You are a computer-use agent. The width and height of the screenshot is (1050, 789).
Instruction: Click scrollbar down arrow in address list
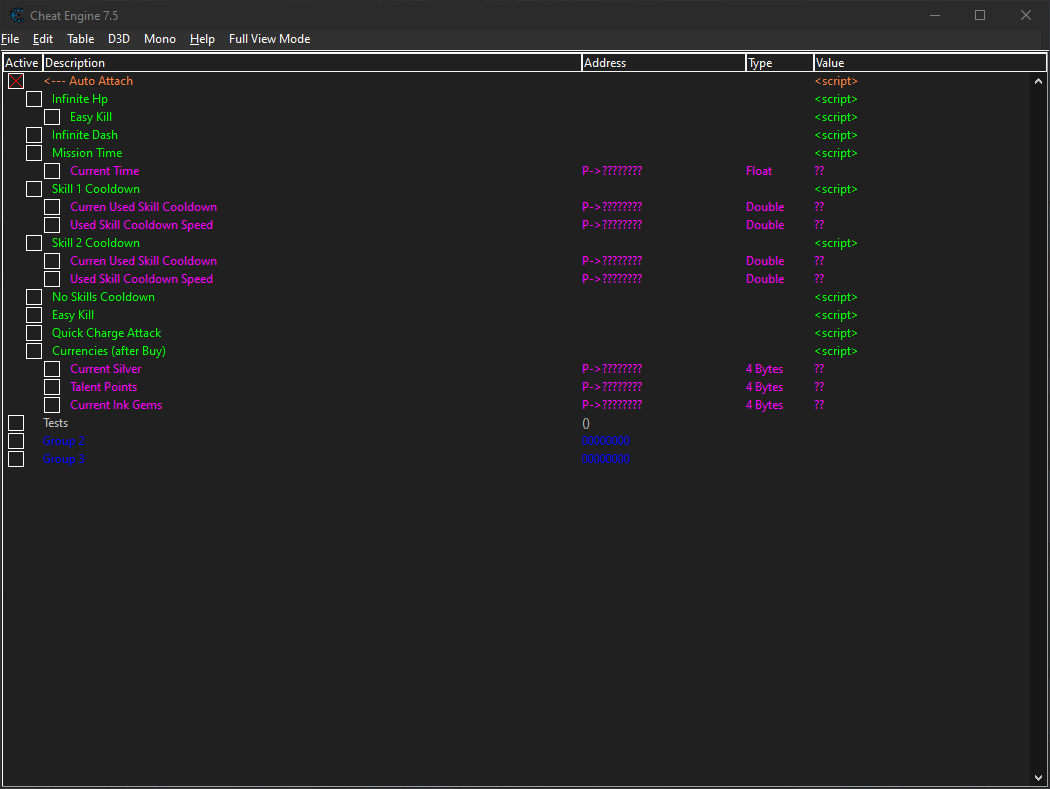1038,778
